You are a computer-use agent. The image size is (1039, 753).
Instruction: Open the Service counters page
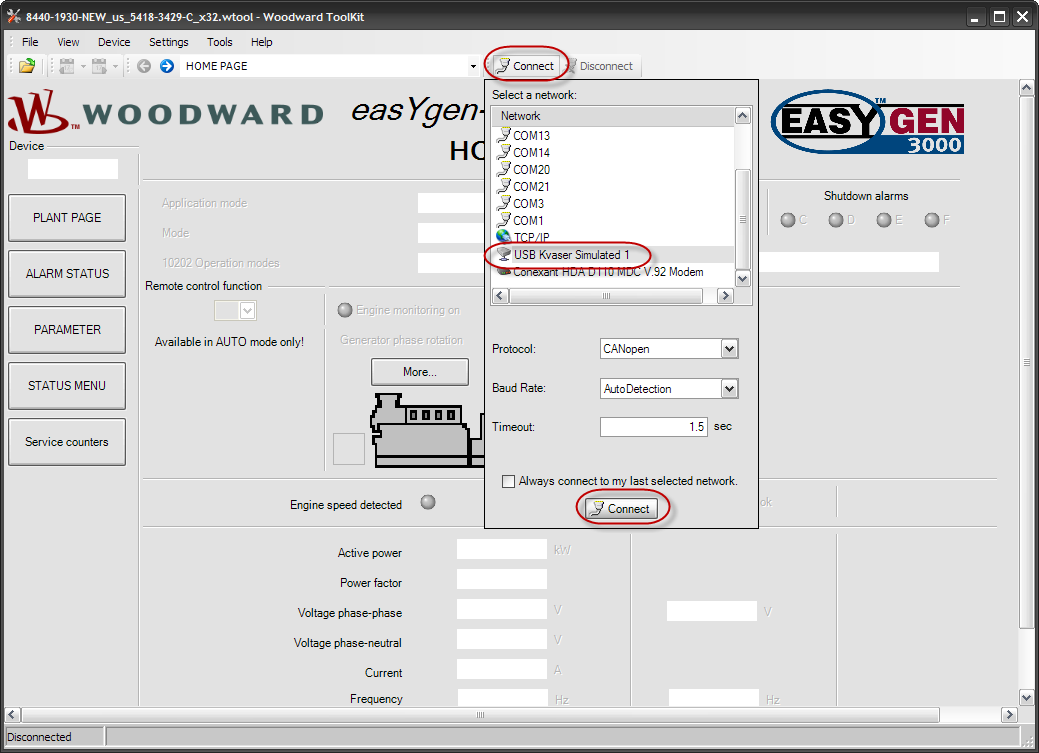[67, 441]
